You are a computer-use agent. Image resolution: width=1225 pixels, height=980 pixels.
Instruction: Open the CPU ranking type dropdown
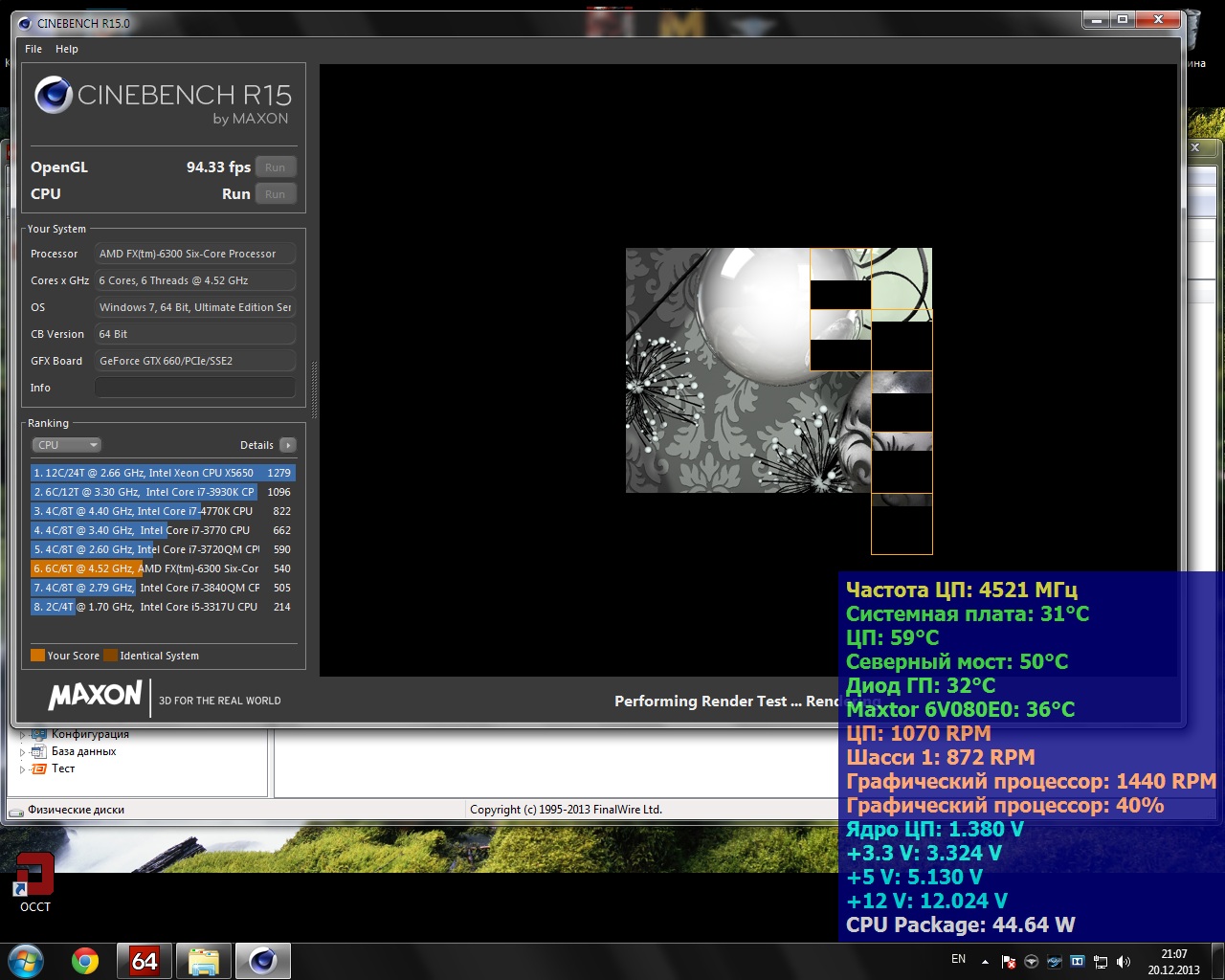(67, 445)
